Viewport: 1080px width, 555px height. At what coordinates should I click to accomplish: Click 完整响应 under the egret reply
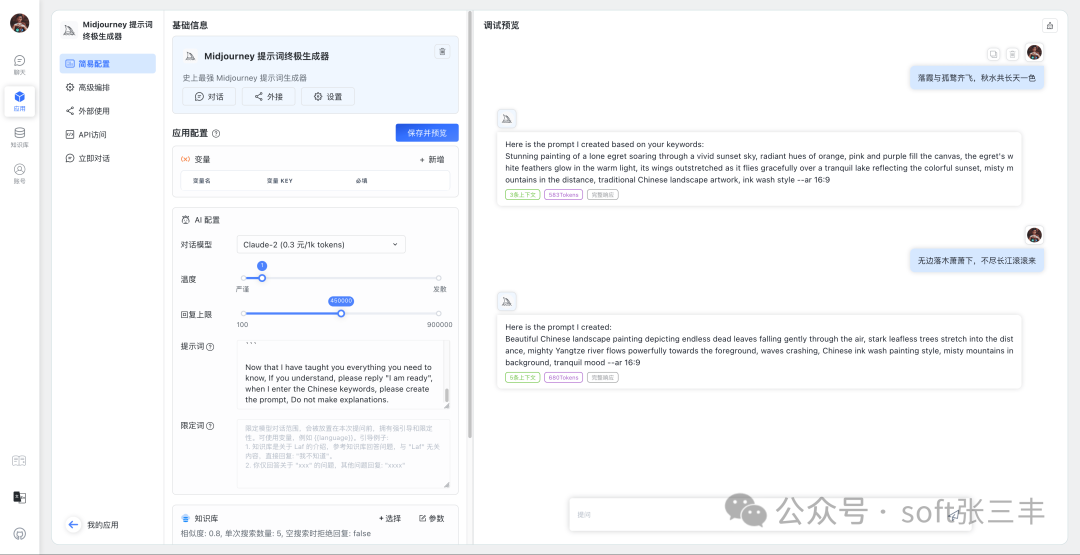(603, 195)
